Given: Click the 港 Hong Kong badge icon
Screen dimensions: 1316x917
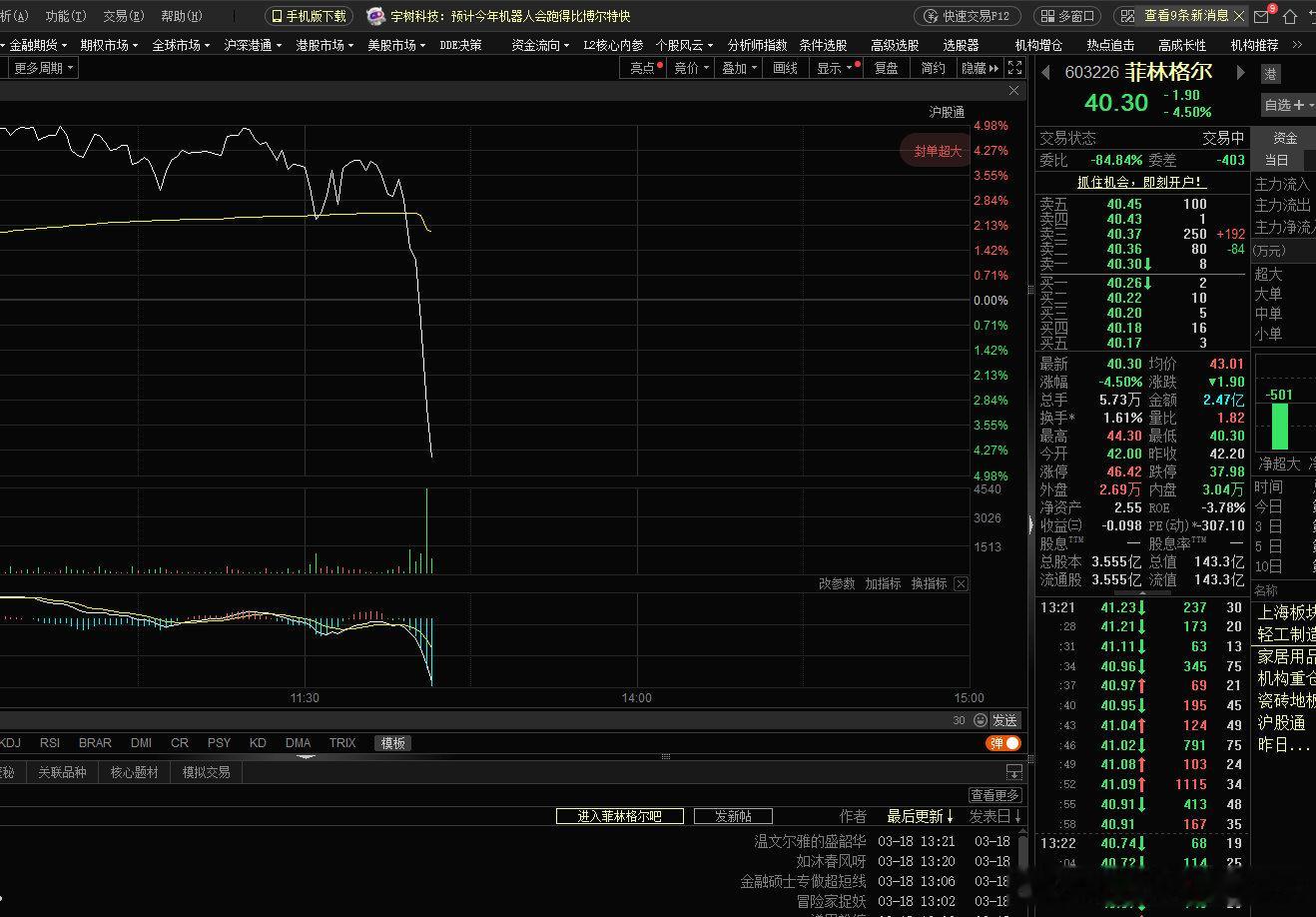Looking at the screenshot, I should [x=1270, y=74].
